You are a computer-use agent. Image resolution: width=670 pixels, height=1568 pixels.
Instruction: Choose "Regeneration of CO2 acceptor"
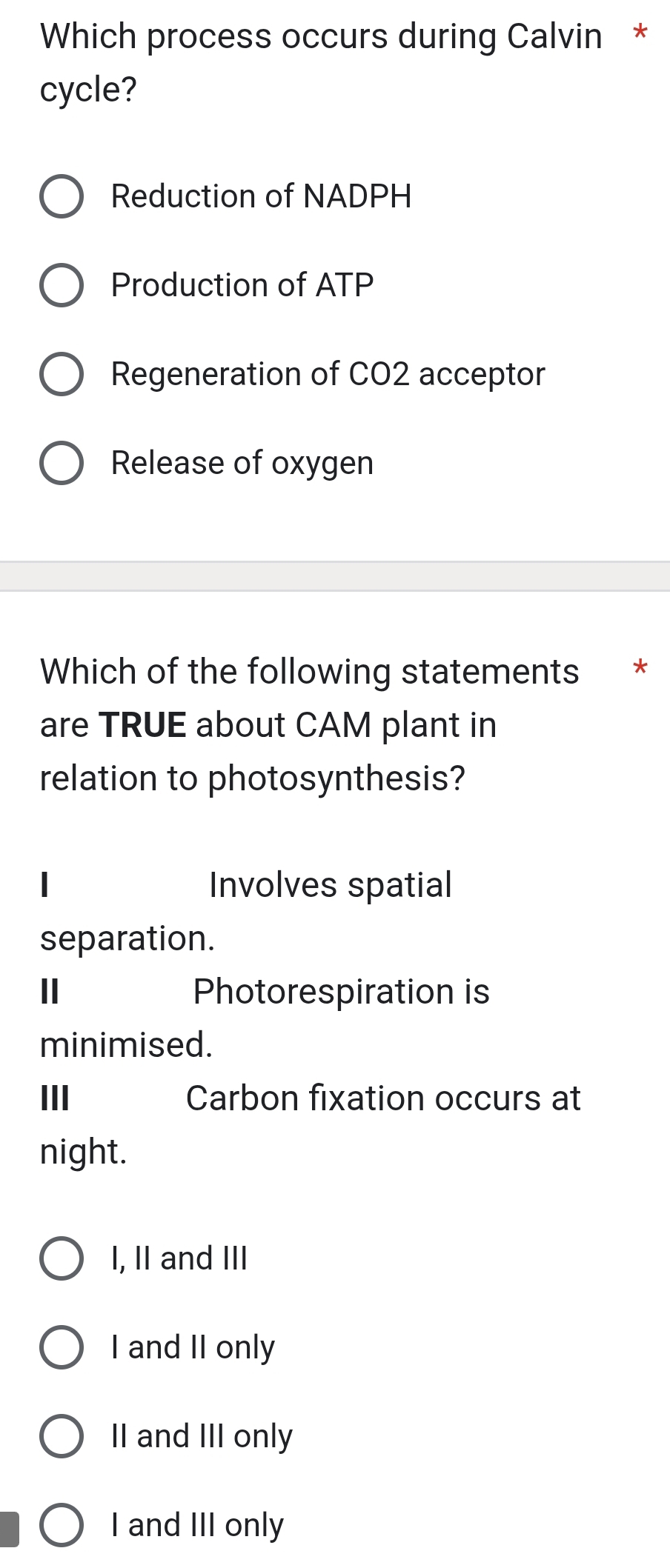pos(327,374)
